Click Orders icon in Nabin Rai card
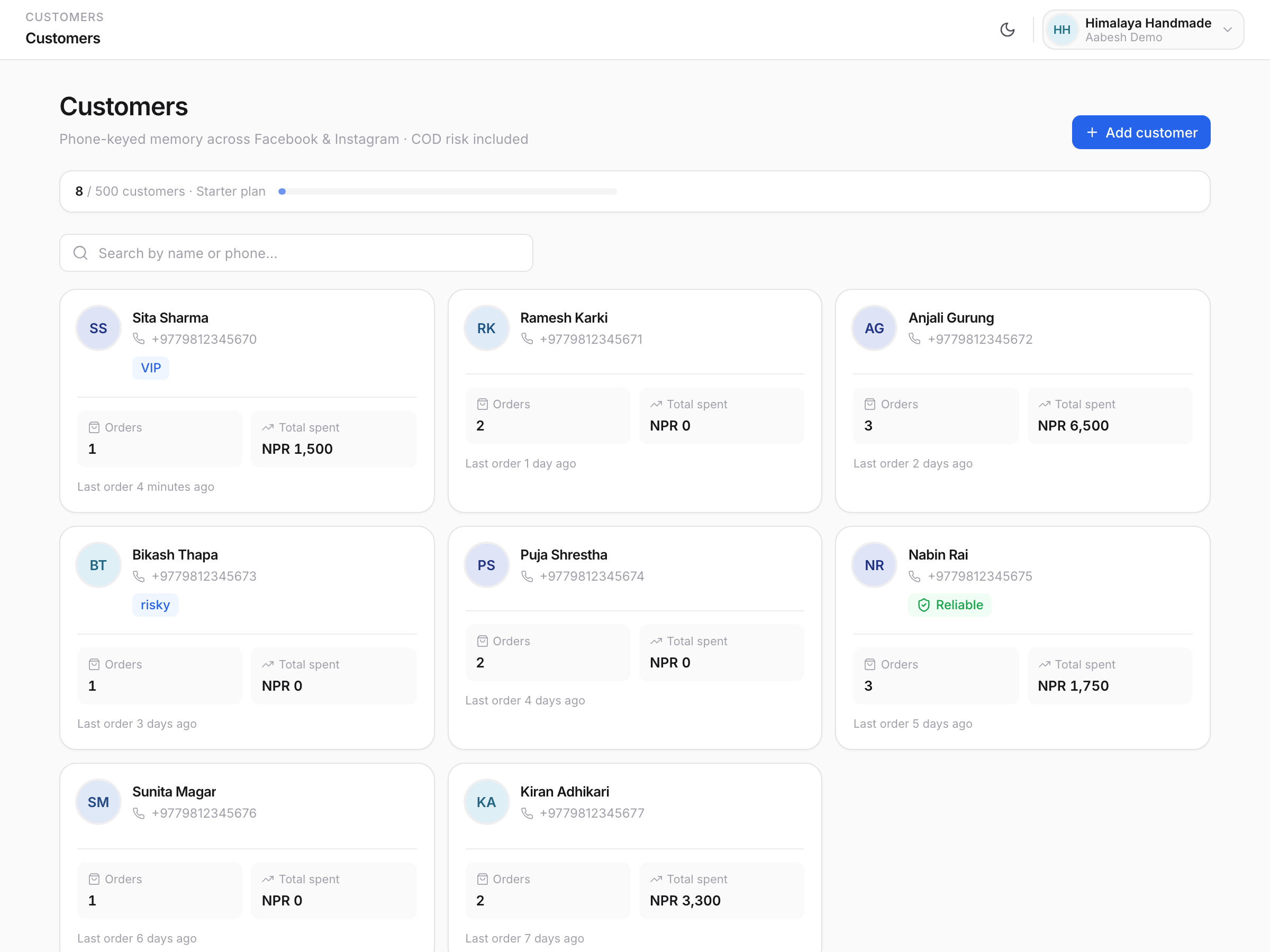Image resolution: width=1270 pixels, height=952 pixels. [870, 664]
